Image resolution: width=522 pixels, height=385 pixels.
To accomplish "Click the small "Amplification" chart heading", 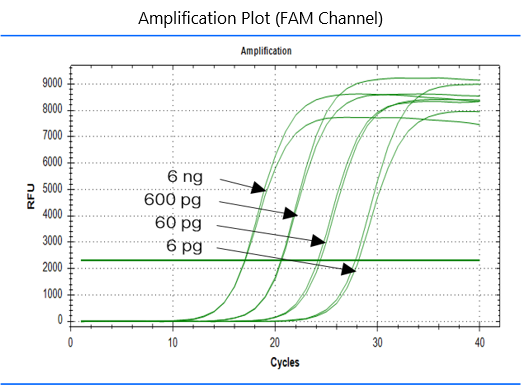I will click(x=266, y=51).
